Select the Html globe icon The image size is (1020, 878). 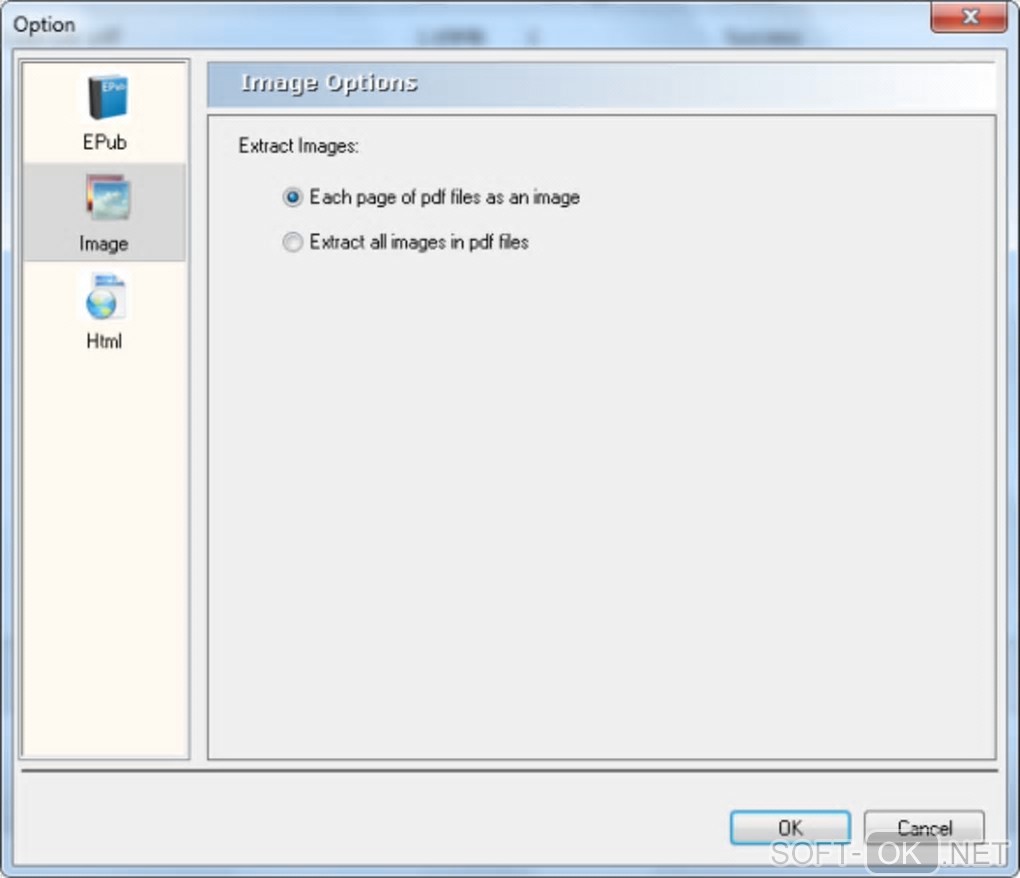[104, 297]
